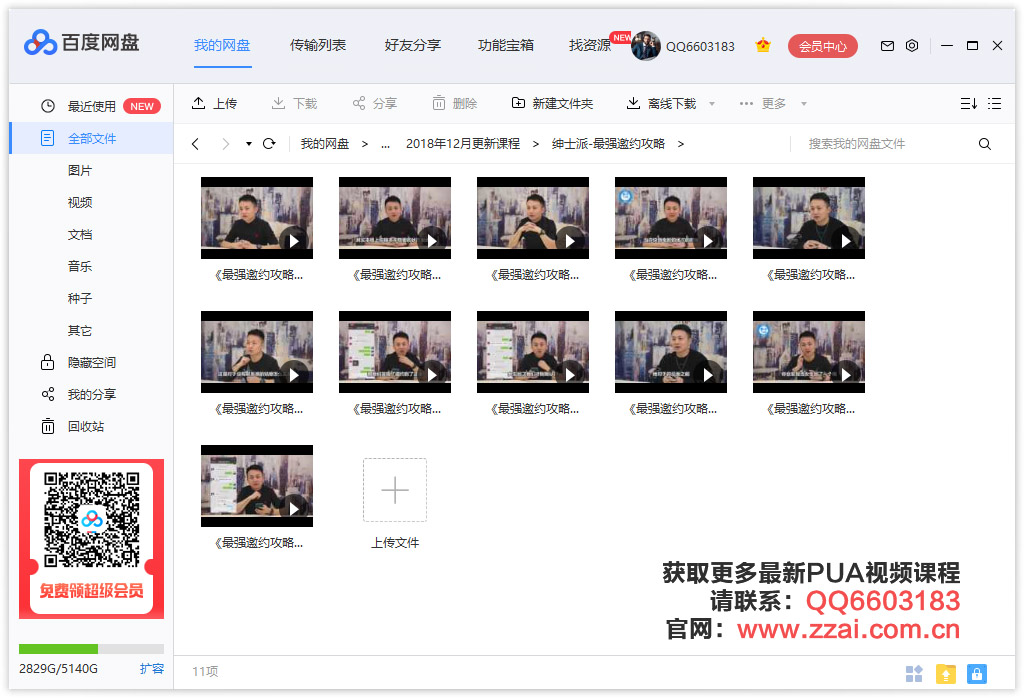Click the search magnifier icon
This screenshot has height=698, width=1024.
coord(985,144)
